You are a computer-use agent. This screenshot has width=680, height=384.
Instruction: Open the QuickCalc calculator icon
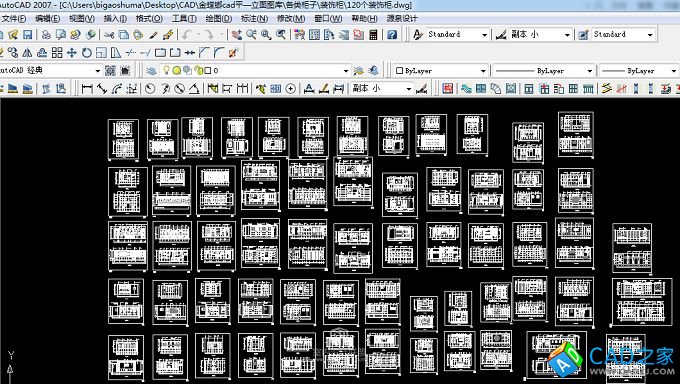[x=373, y=35]
